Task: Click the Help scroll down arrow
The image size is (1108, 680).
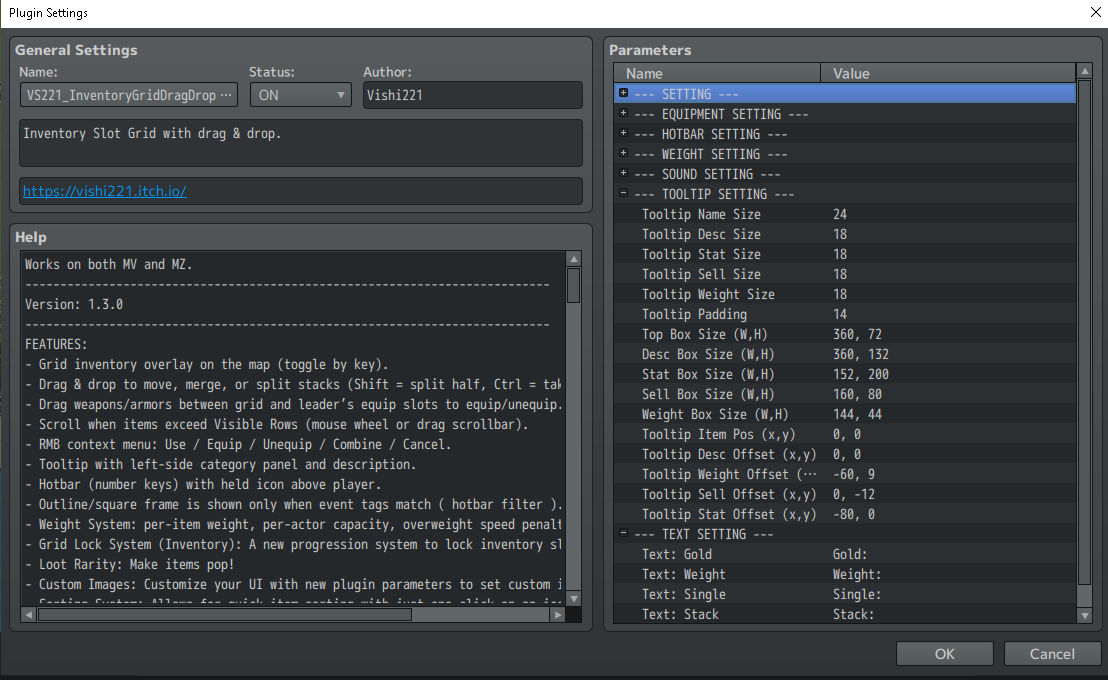Action: [574, 599]
